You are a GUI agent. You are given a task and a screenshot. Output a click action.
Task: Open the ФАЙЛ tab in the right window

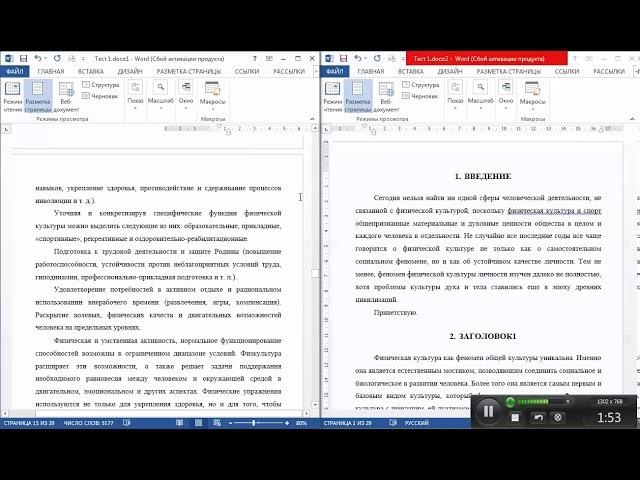pos(335,71)
